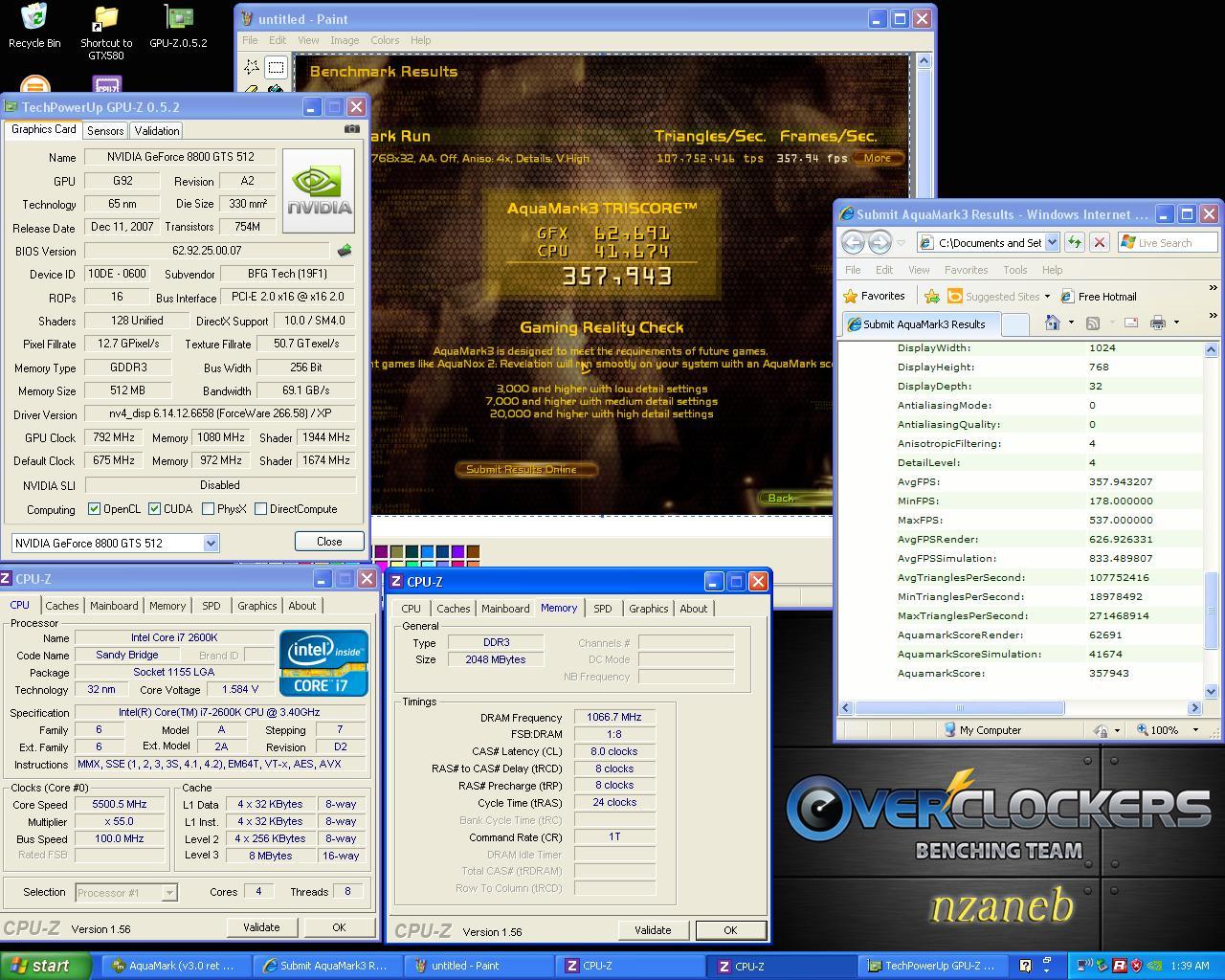Click Validate in the CPU tab CPU-Z window
Image resolution: width=1225 pixels, height=980 pixels.
[261, 927]
